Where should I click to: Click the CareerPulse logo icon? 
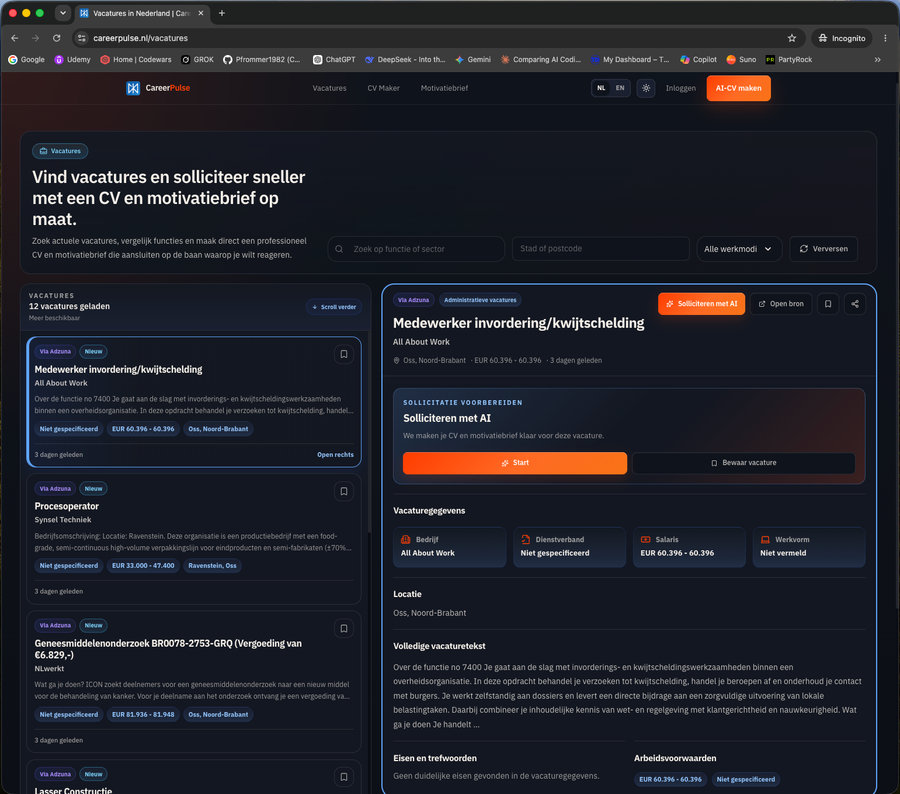[133, 88]
